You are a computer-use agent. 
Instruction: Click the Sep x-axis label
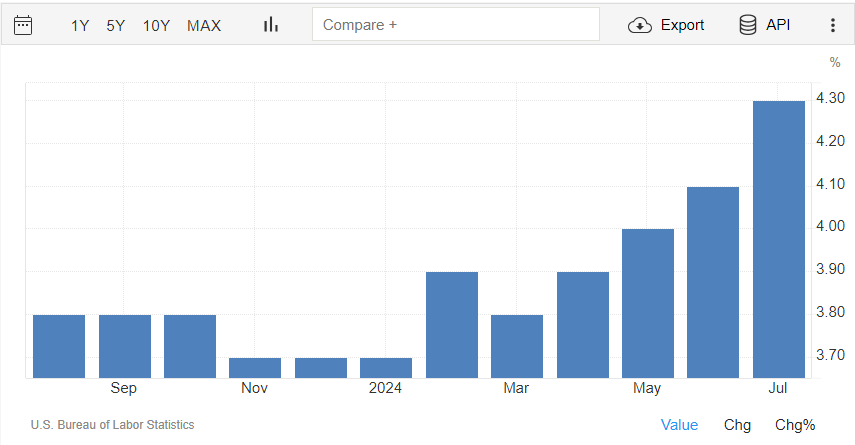tap(123, 388)
